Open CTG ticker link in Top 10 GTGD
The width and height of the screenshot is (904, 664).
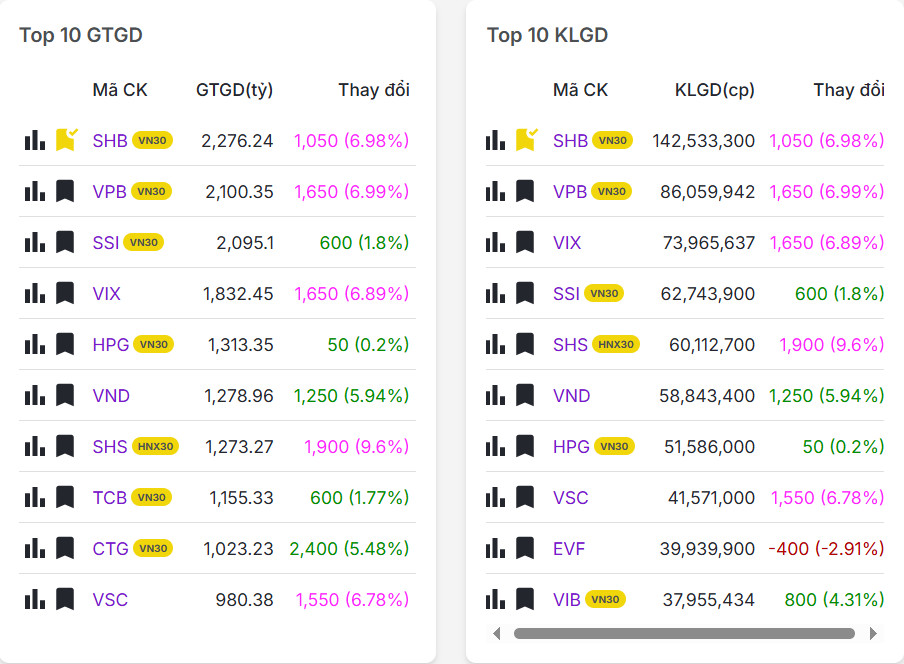(x=110, y=549)
